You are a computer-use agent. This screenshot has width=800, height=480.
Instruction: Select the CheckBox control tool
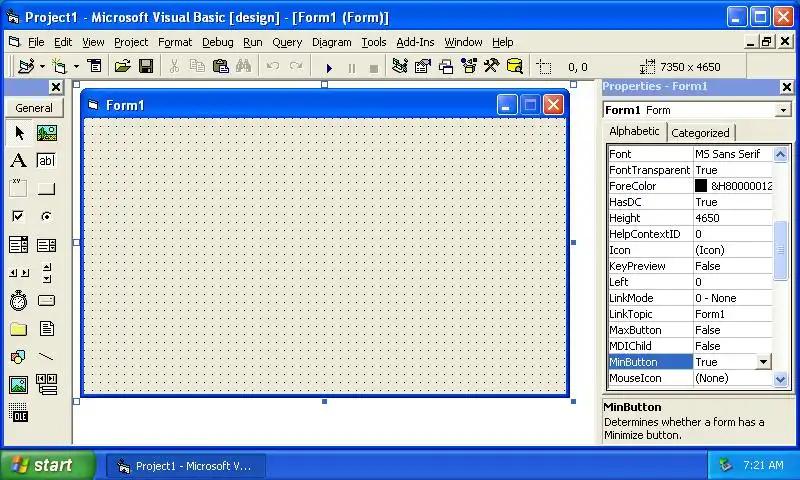point(19,216)
